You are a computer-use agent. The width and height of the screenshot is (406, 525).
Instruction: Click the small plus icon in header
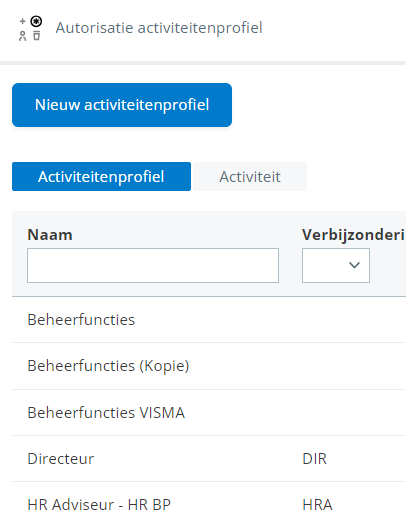click(22, 21)
